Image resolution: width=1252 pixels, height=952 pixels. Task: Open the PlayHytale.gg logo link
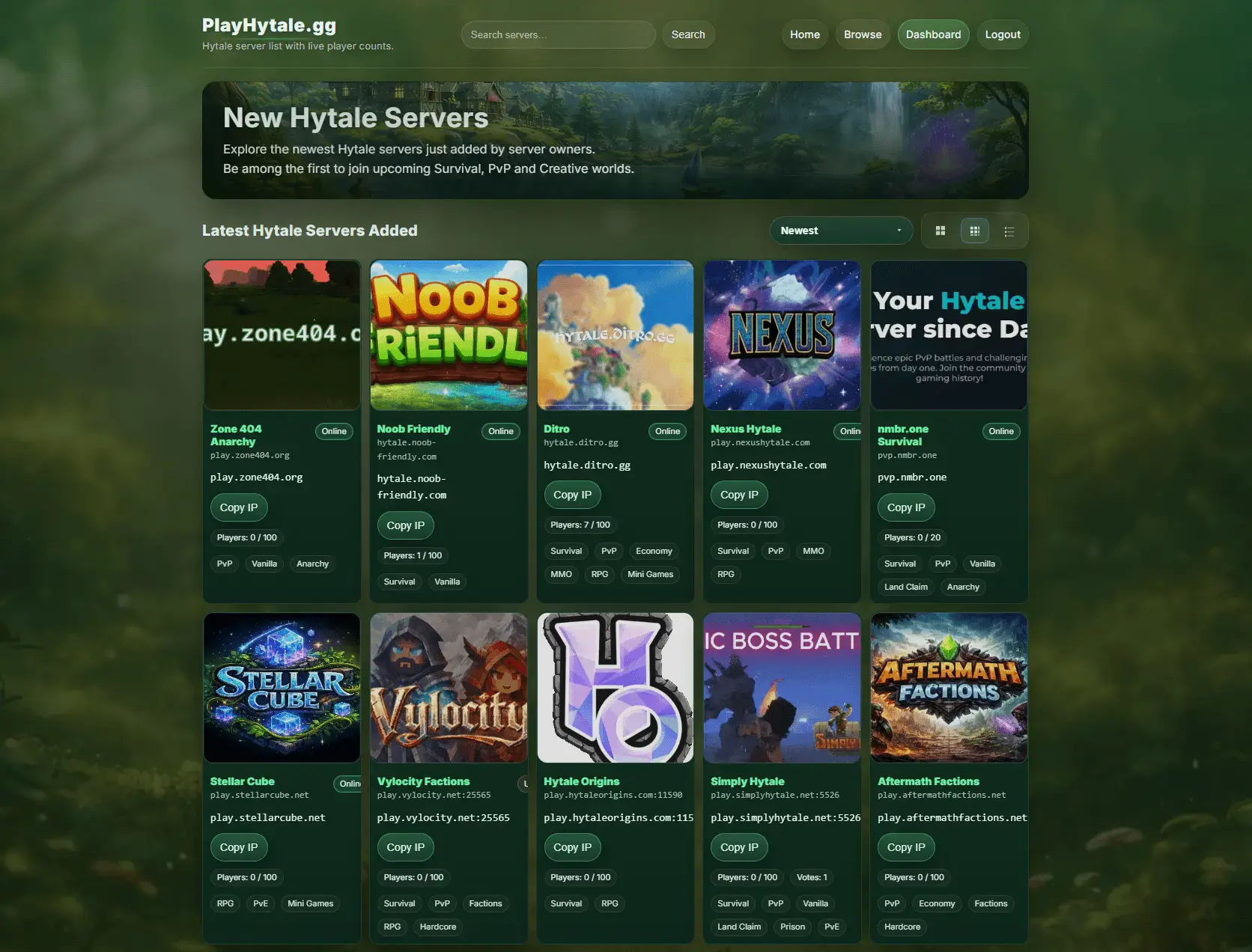click(269, 25)
